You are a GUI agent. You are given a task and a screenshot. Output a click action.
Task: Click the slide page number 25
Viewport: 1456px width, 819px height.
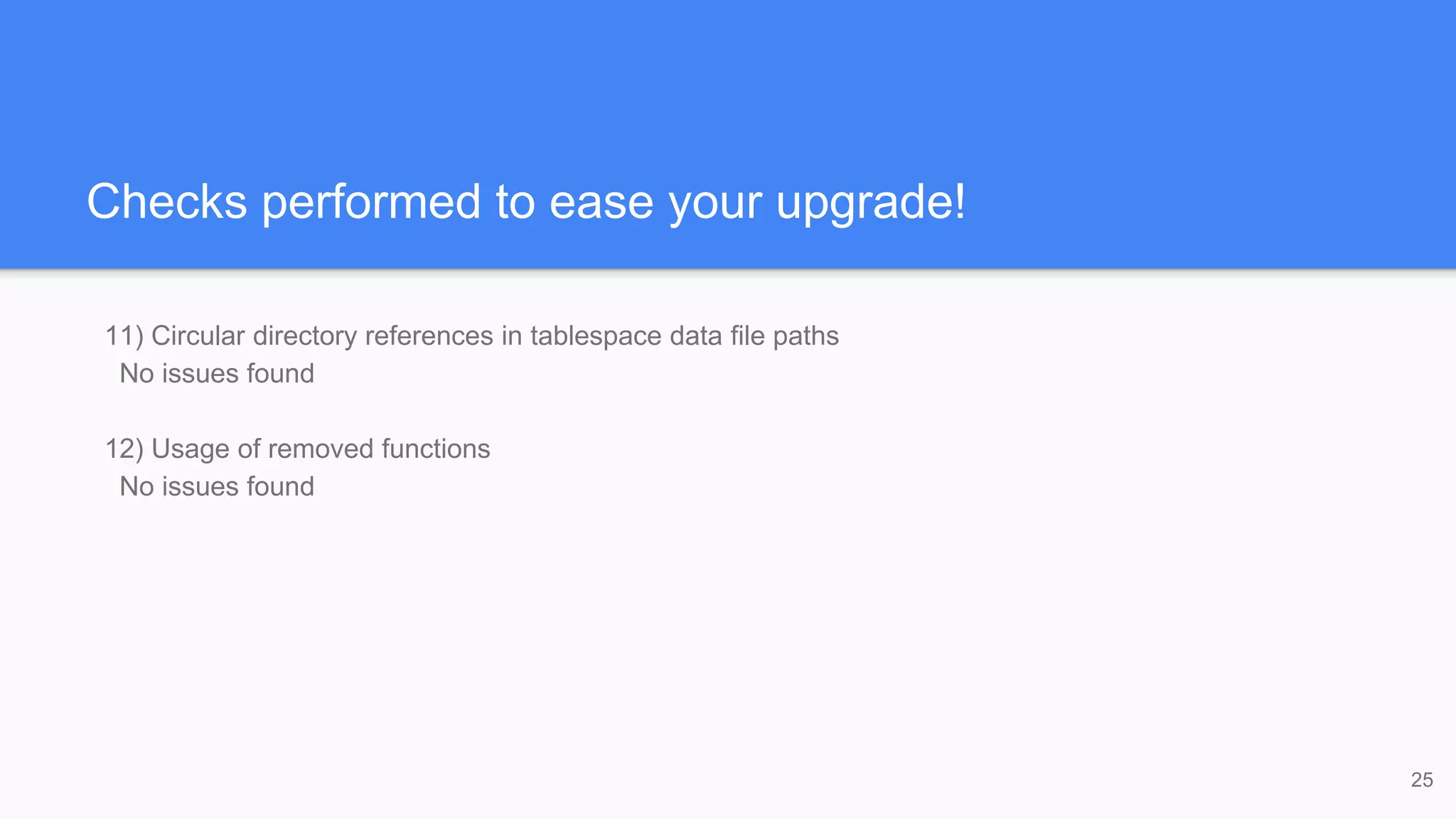click(x=1422, y=780)
